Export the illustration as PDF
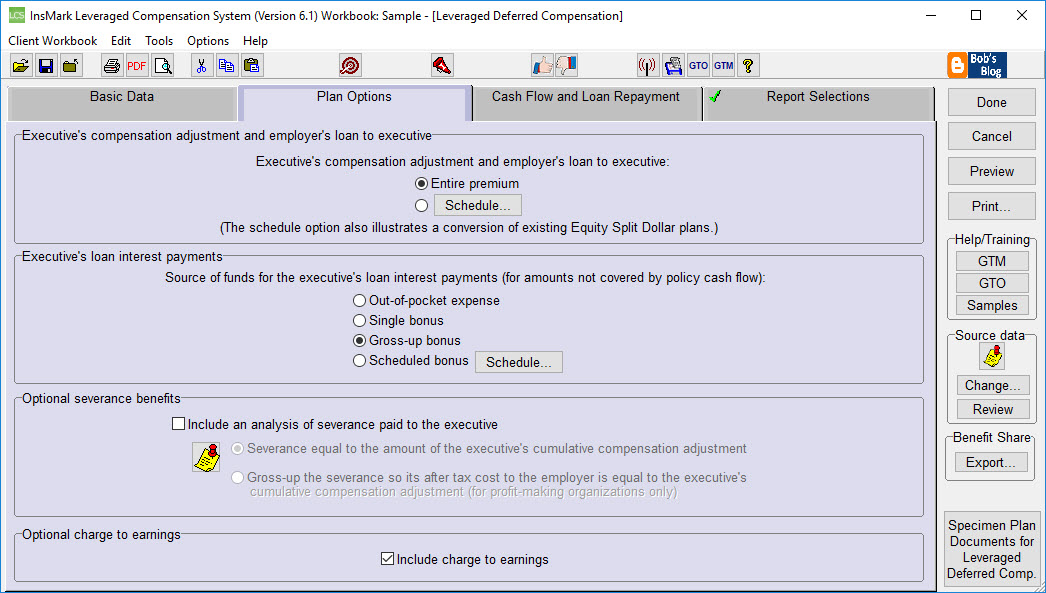Viewport: 1046px width, 593px height. coord(137,64)
